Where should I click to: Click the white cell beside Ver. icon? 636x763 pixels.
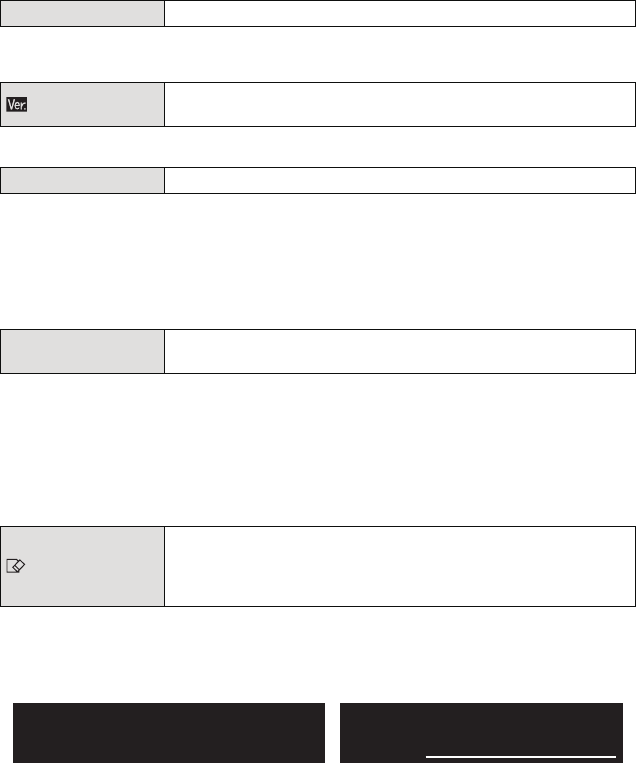399,104
